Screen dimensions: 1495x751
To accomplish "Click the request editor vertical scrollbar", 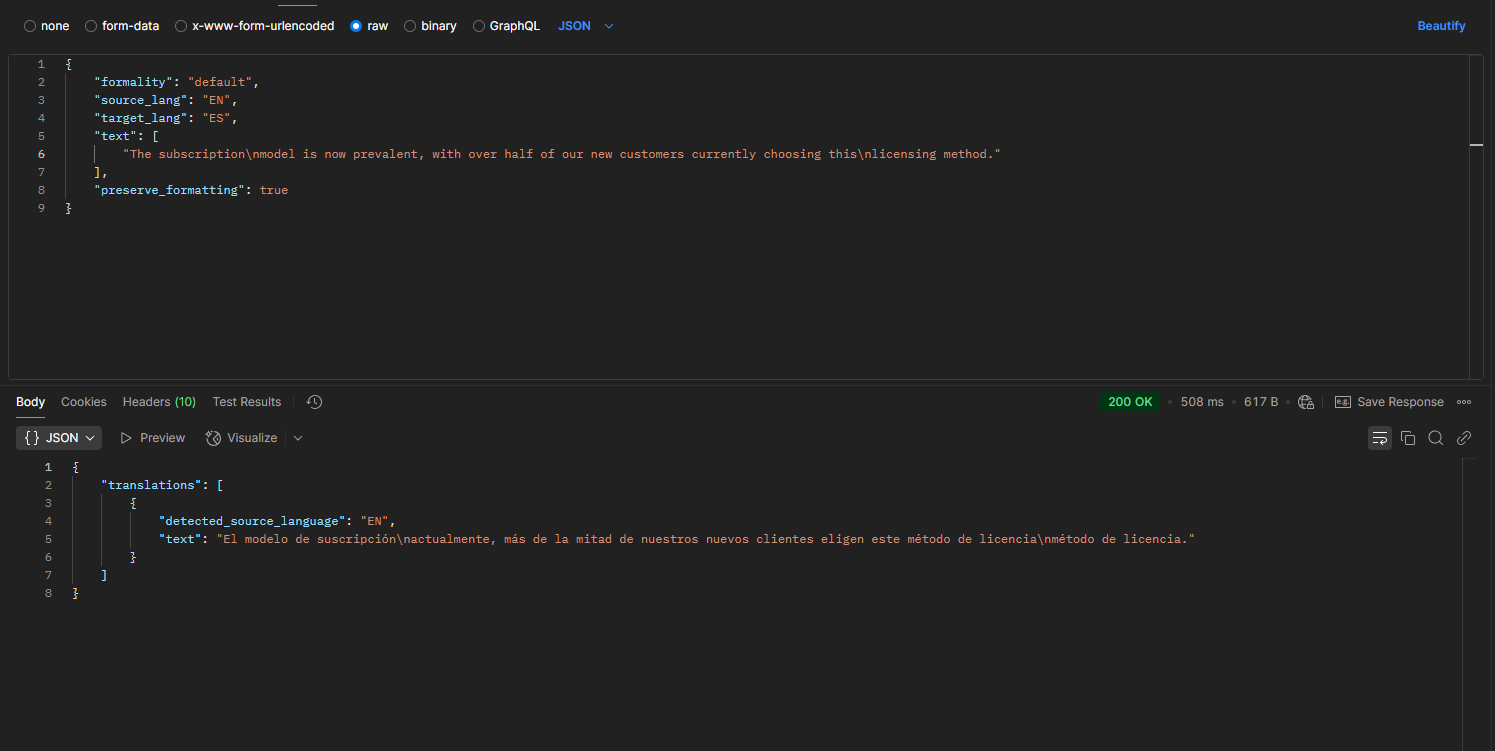I will pyautogui.click(x=1476, y=217).
